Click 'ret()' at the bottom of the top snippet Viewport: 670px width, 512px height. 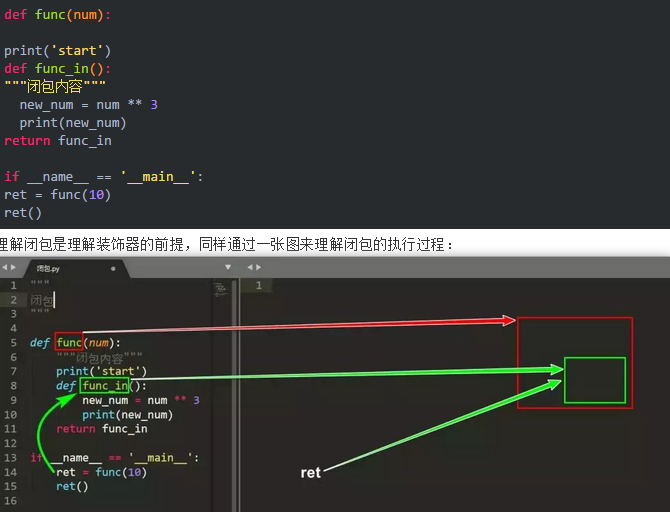(x=23, y=213)
